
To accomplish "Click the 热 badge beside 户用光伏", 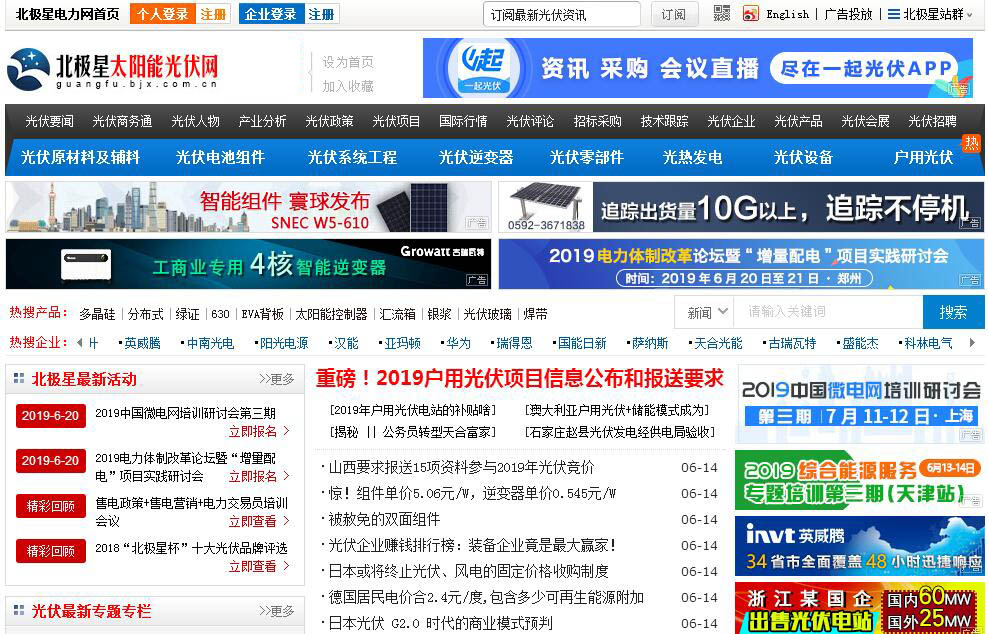I will coord(971,143).
